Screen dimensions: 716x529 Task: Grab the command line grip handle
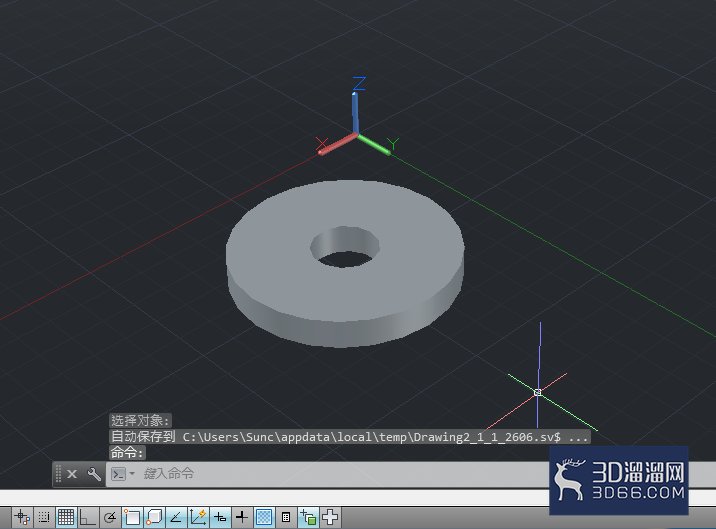coord(58,474)
